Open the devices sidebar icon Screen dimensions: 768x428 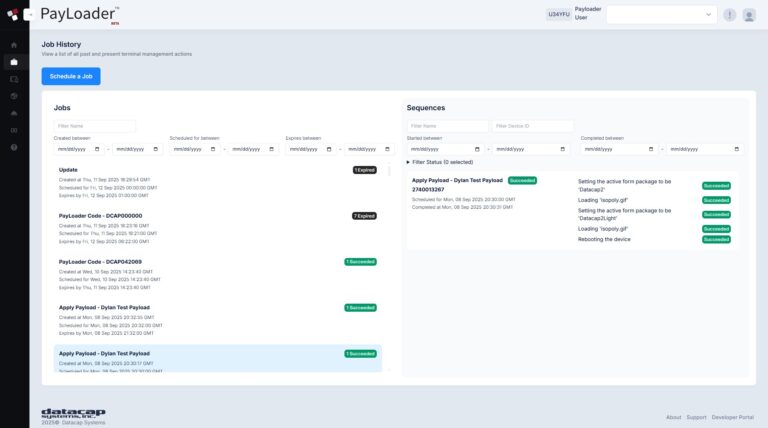14,79
